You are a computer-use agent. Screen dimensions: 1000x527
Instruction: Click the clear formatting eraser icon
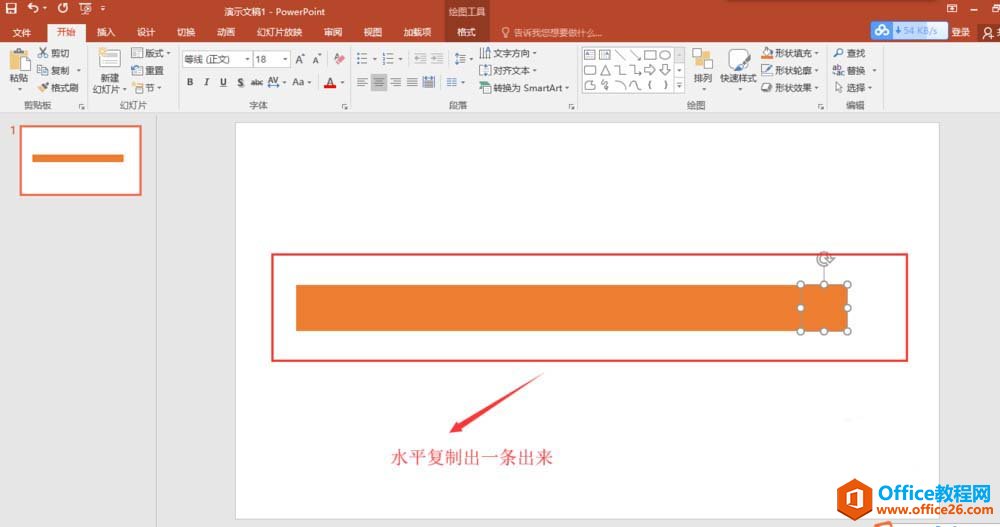(x=339, y=59)
